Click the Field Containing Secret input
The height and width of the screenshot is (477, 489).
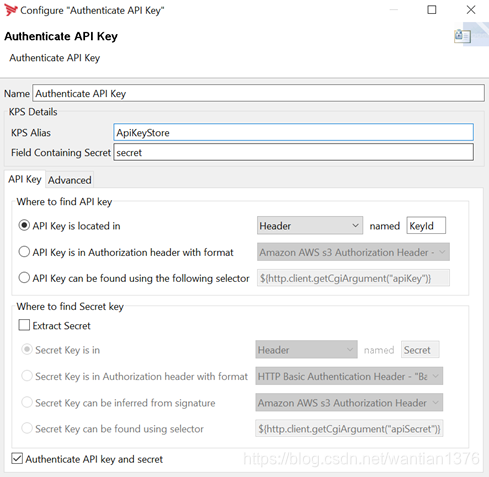[293, 152]
